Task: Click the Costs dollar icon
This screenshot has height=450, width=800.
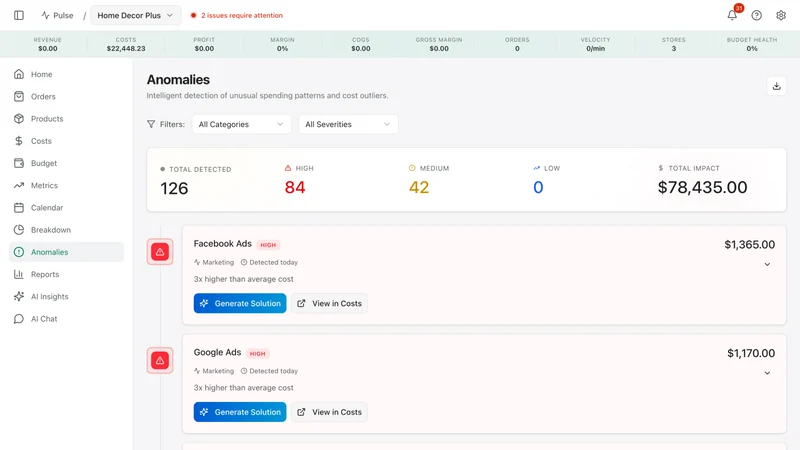Action: click(x=19, y=141)
